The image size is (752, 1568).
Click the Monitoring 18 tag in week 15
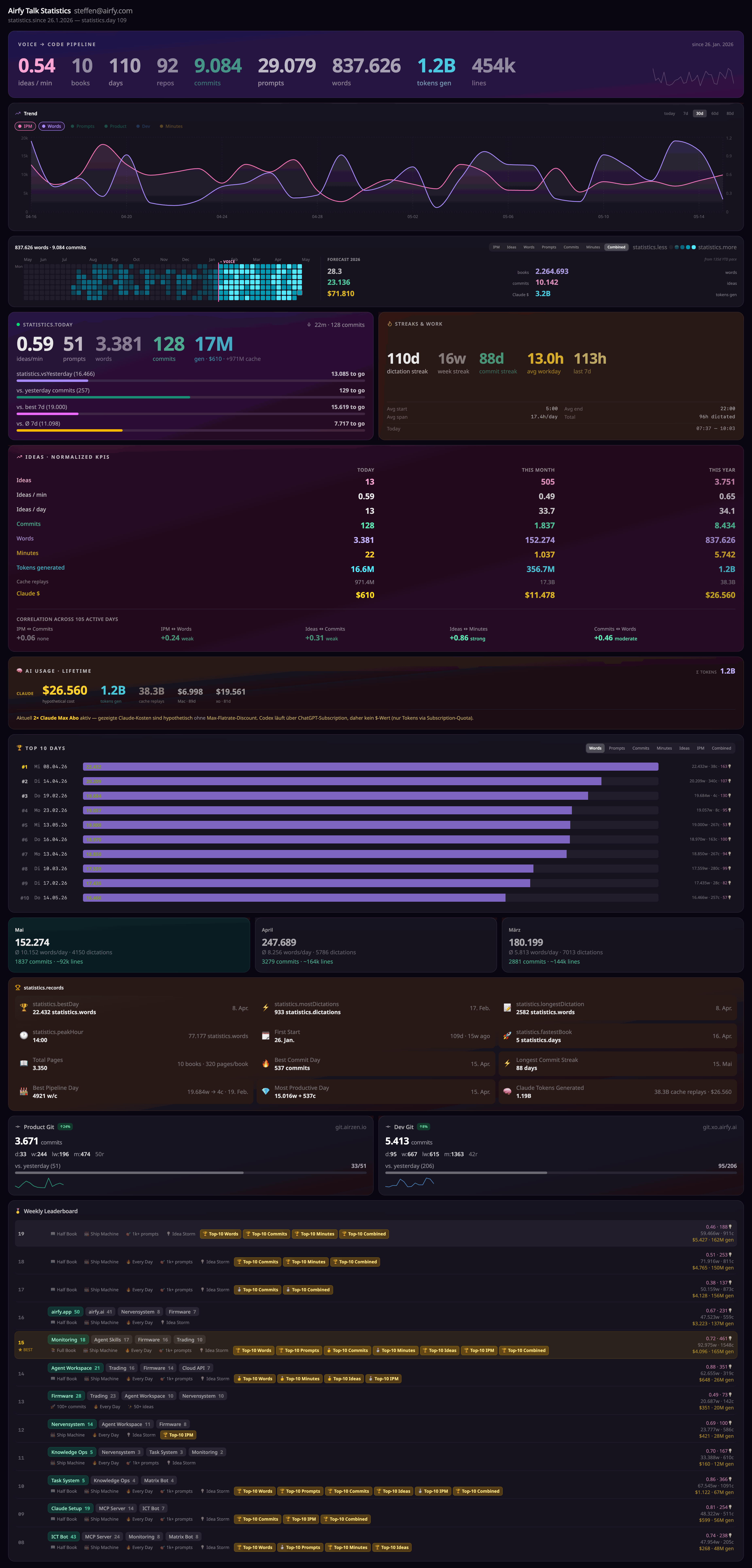68,1340
